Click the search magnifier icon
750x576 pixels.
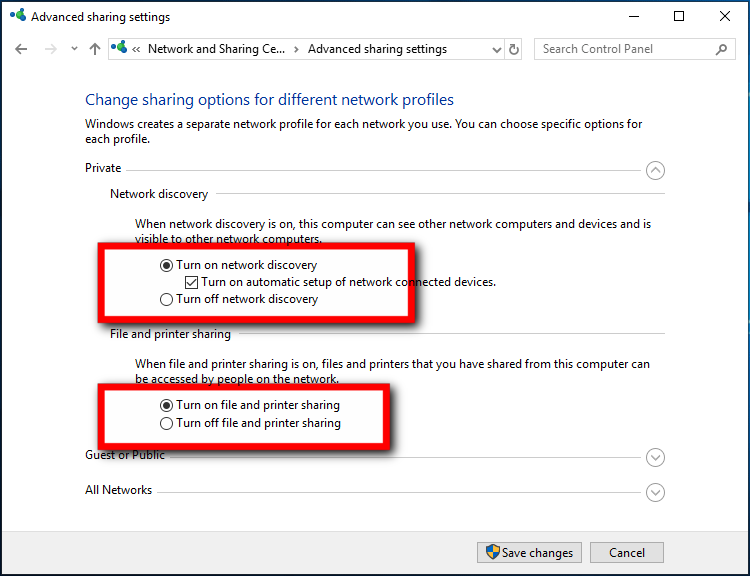click(721, 49)
